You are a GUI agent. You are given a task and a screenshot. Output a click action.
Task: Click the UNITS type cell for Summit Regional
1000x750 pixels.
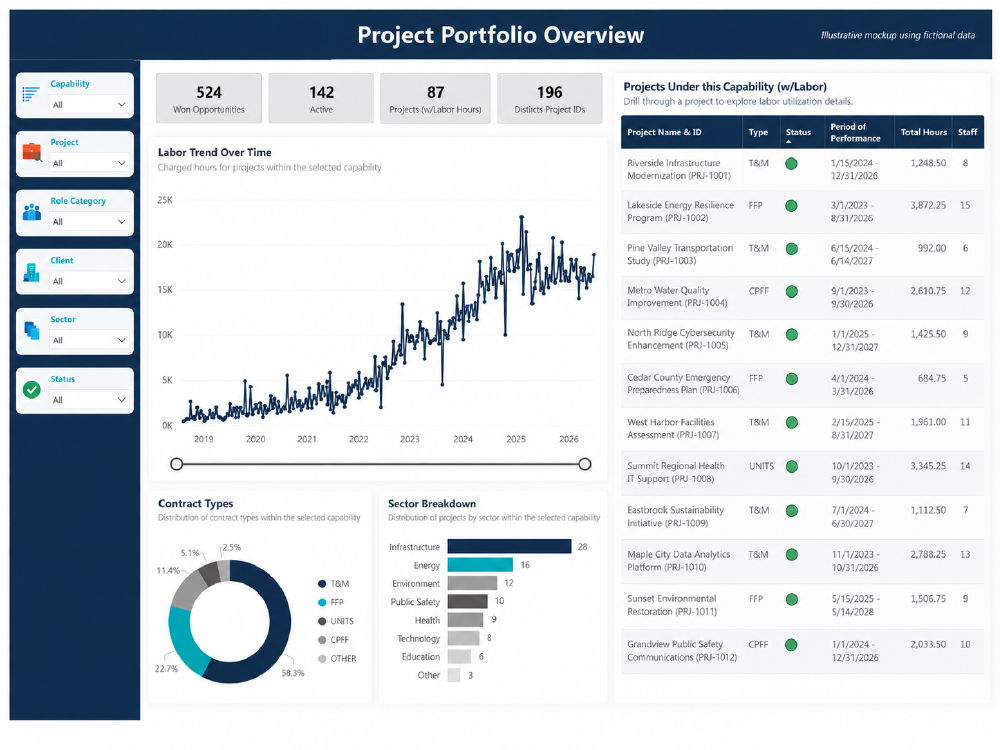tap(761, 466)
